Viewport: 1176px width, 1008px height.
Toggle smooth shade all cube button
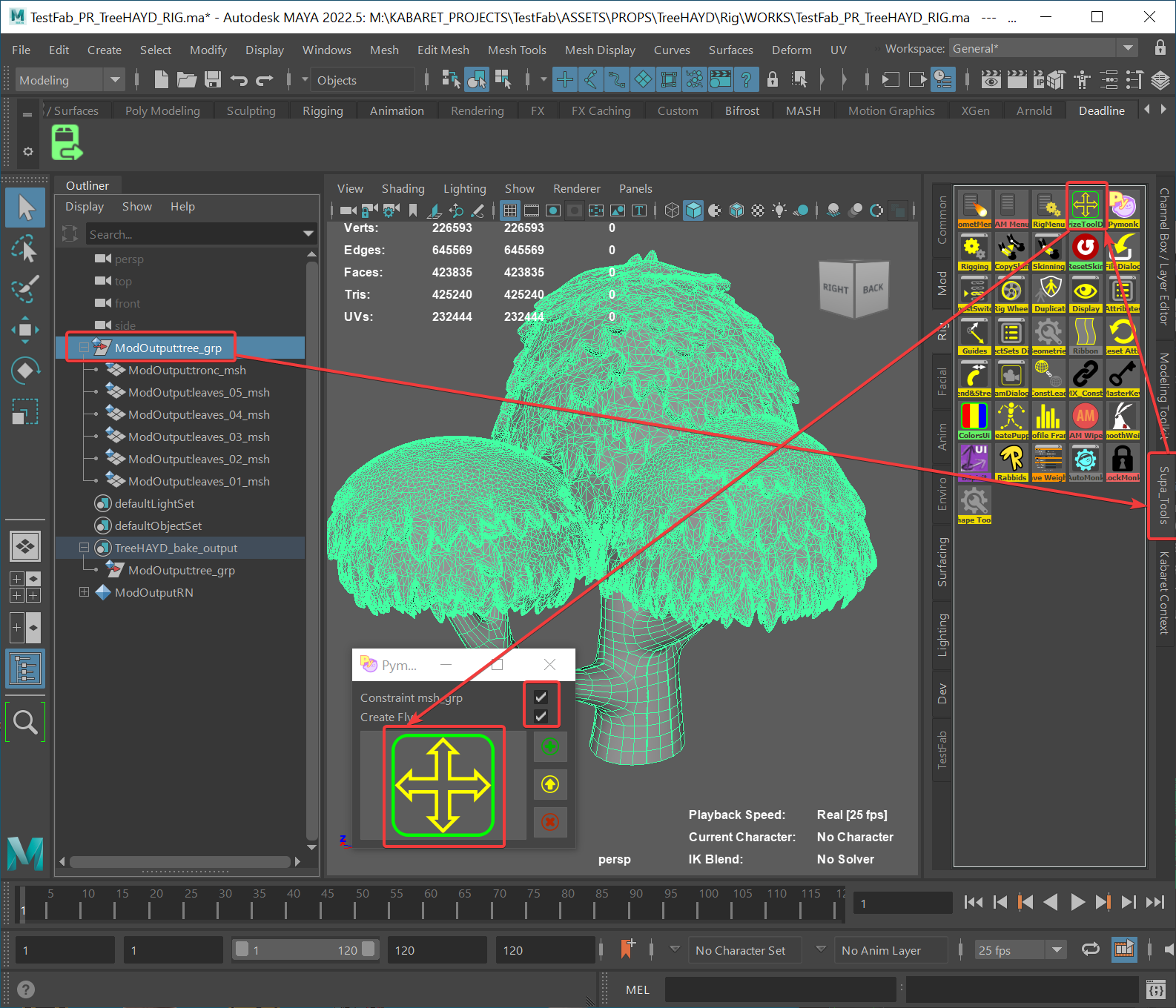click(693, 210)
